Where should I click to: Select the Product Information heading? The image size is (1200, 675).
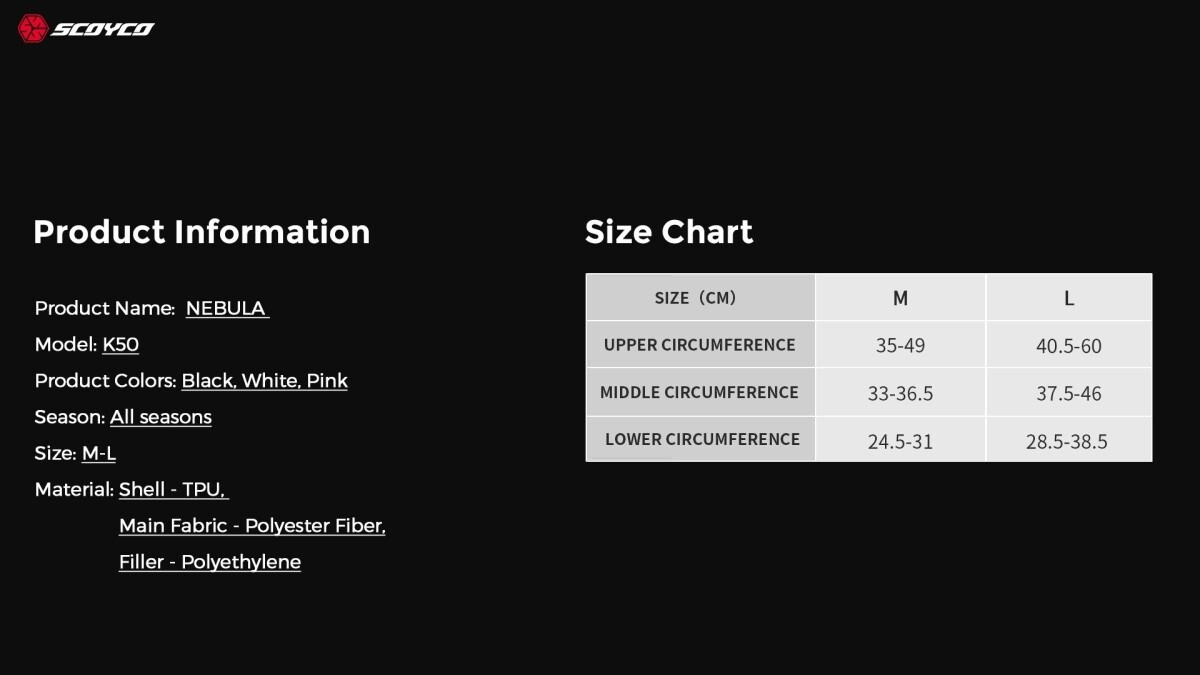(201, 232)
